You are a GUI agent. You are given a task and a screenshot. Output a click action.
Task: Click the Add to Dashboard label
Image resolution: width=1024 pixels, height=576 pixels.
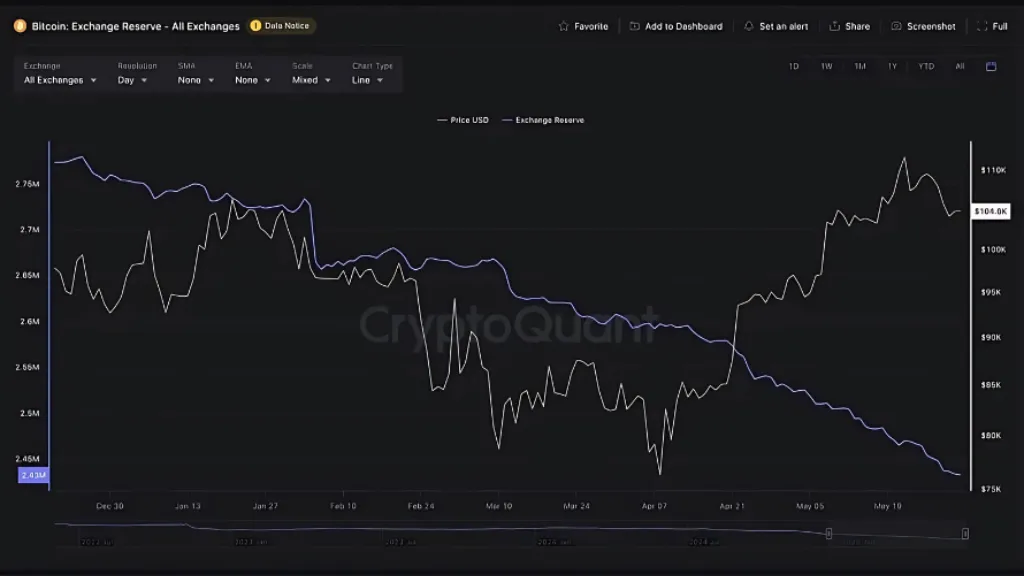[684, 26]
